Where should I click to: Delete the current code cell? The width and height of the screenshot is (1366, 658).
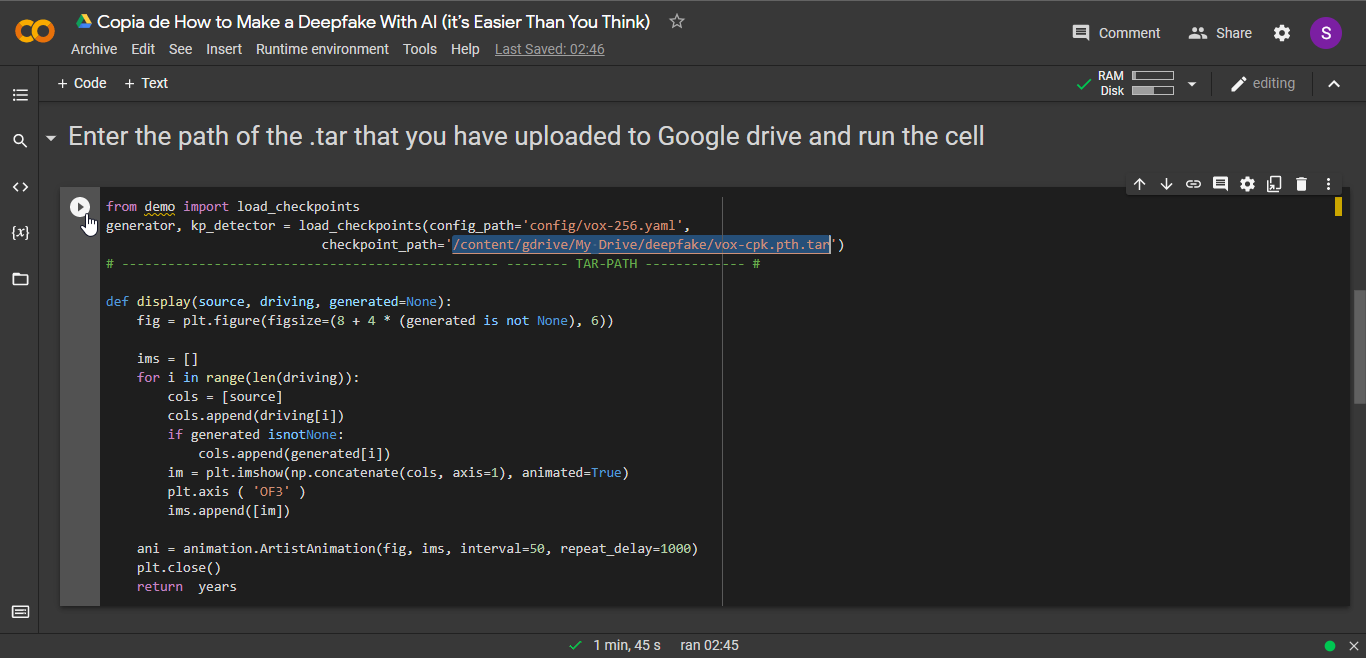(x=1301, y=184)
